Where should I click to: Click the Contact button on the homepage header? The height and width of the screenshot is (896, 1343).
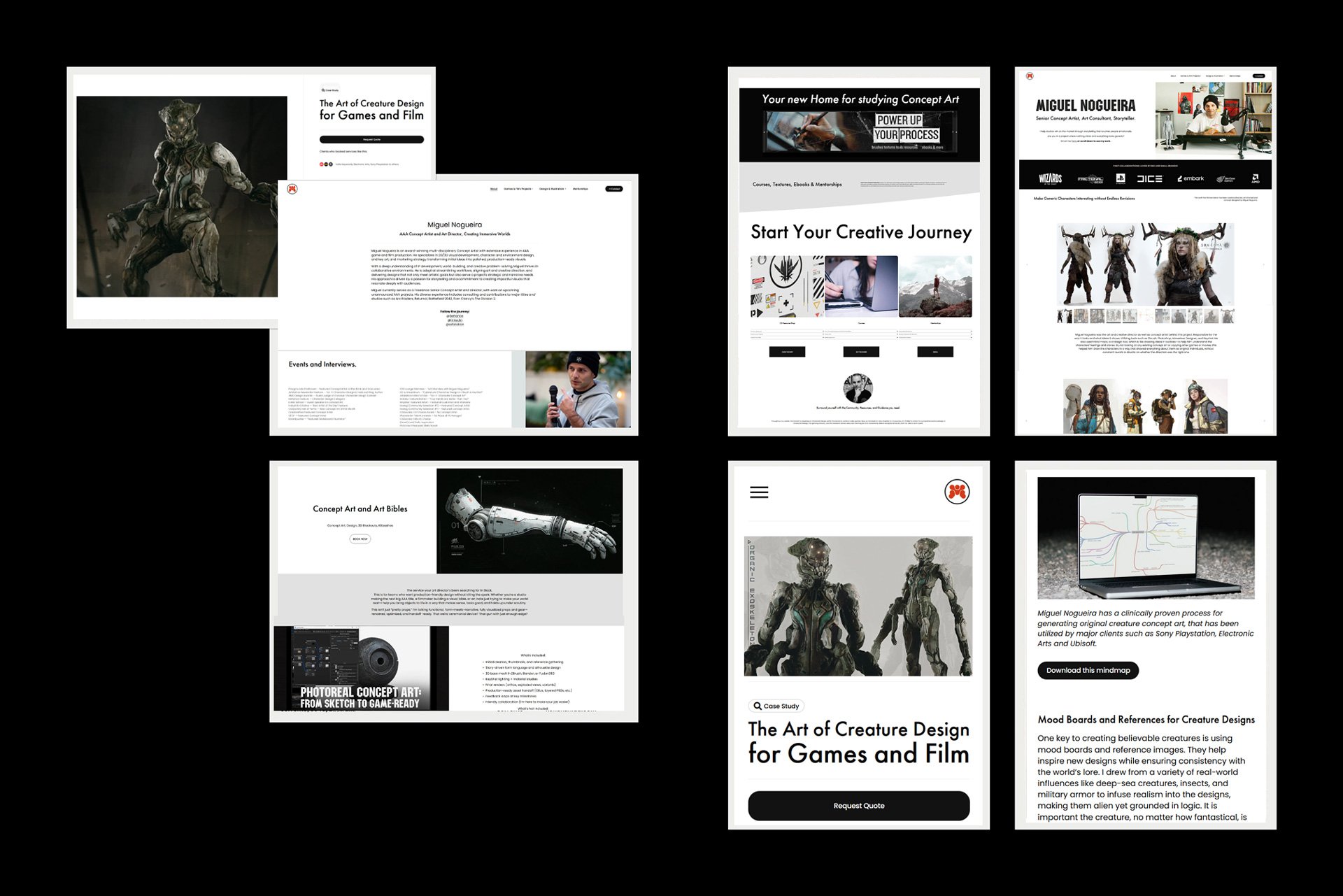(1259, 76)
